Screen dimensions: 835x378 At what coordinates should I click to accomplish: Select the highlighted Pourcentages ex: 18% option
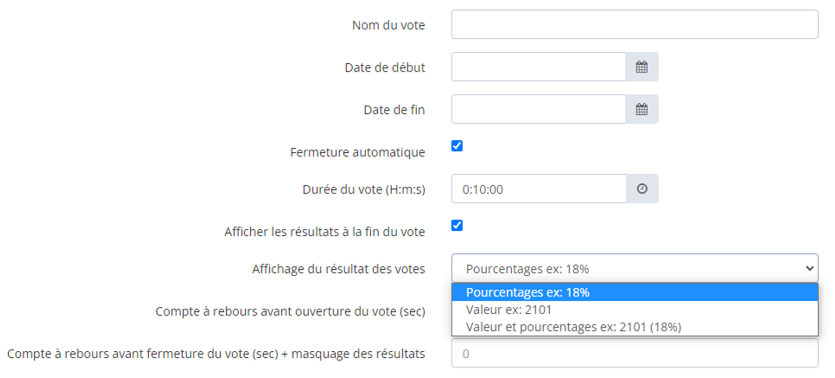pyautogui.click(x=635, y=292)
